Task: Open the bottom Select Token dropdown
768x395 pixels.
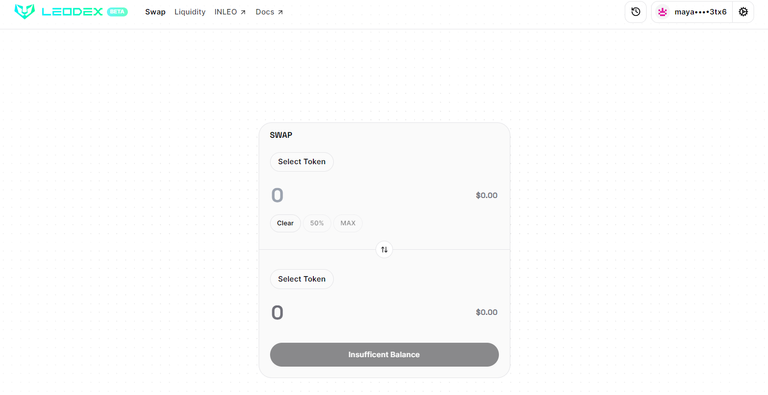Action: click(x=302, y=279)
